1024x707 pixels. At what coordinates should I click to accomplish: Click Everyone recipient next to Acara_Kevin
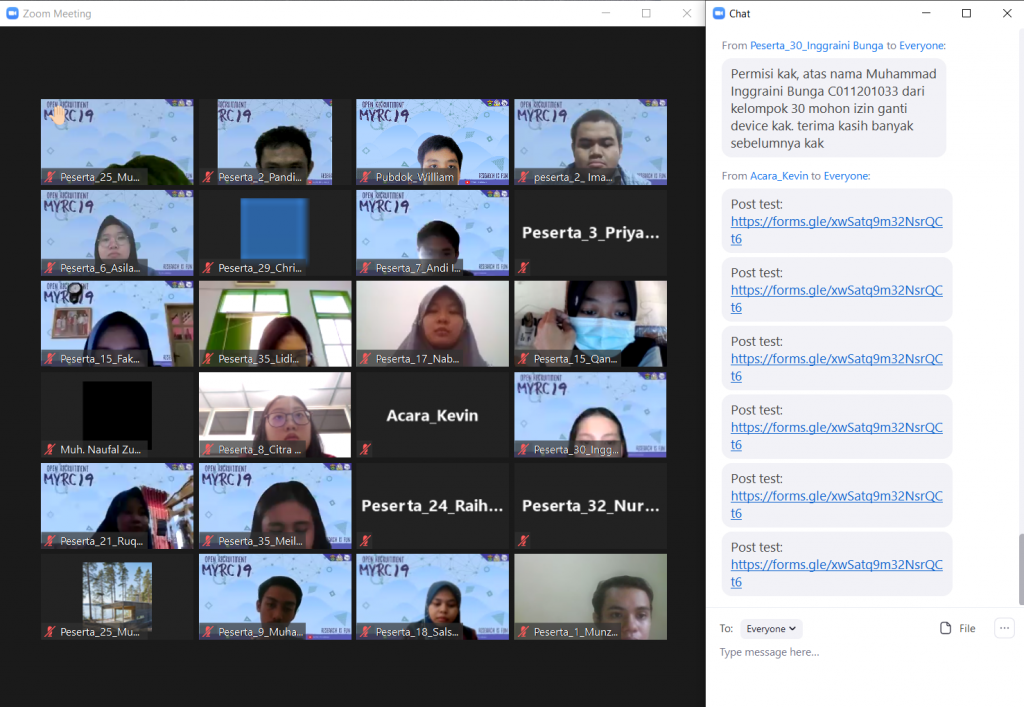tap(847, 176)
